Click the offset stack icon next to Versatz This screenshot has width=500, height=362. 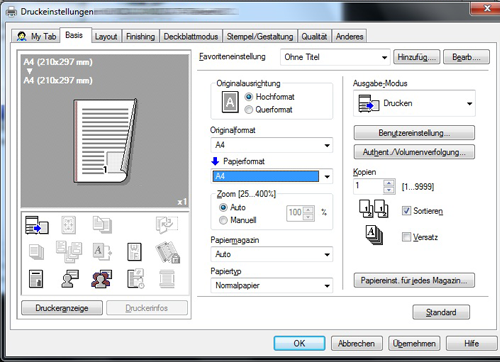click(x=374, y=235)
